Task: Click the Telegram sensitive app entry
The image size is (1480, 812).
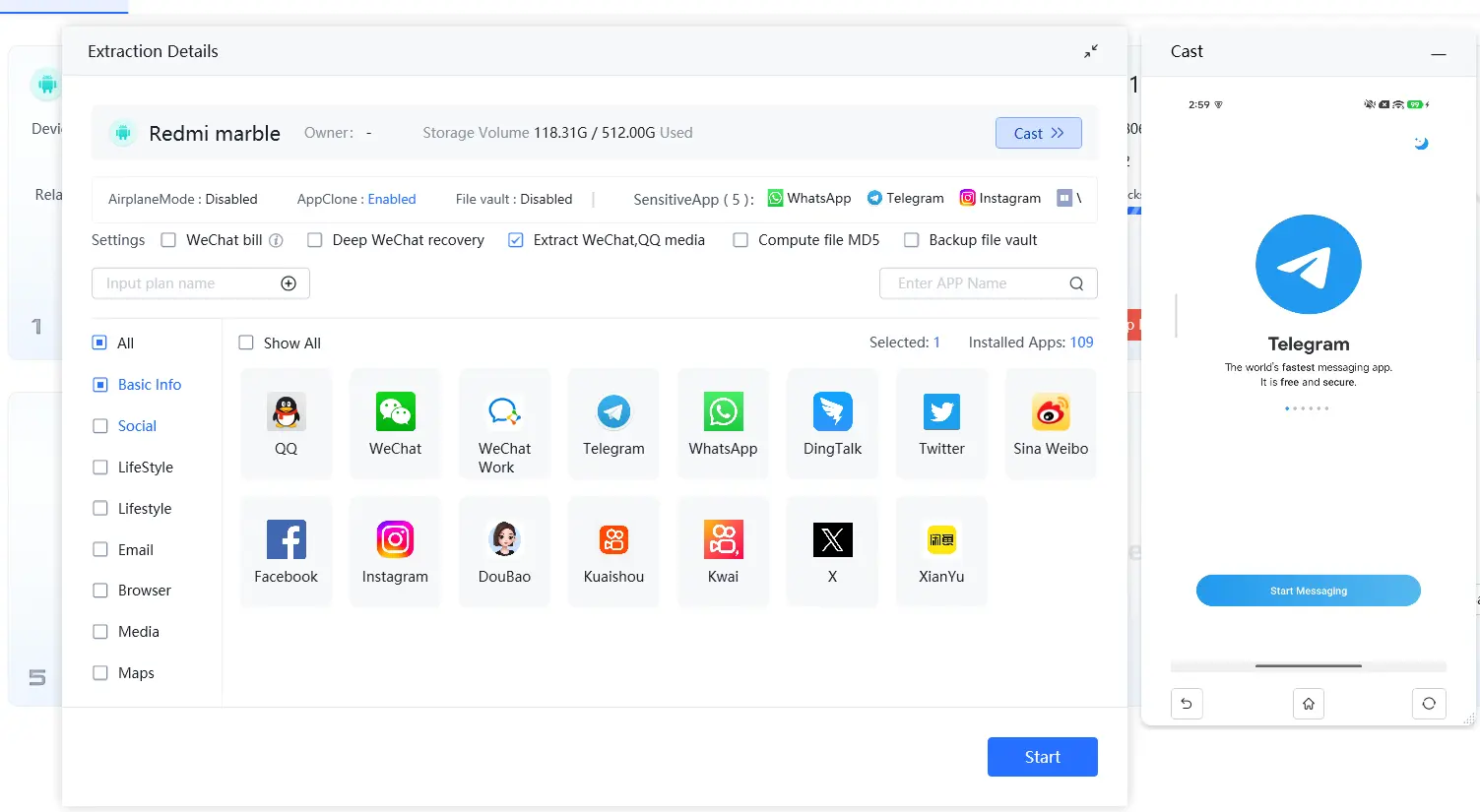Action: [905, 198]
